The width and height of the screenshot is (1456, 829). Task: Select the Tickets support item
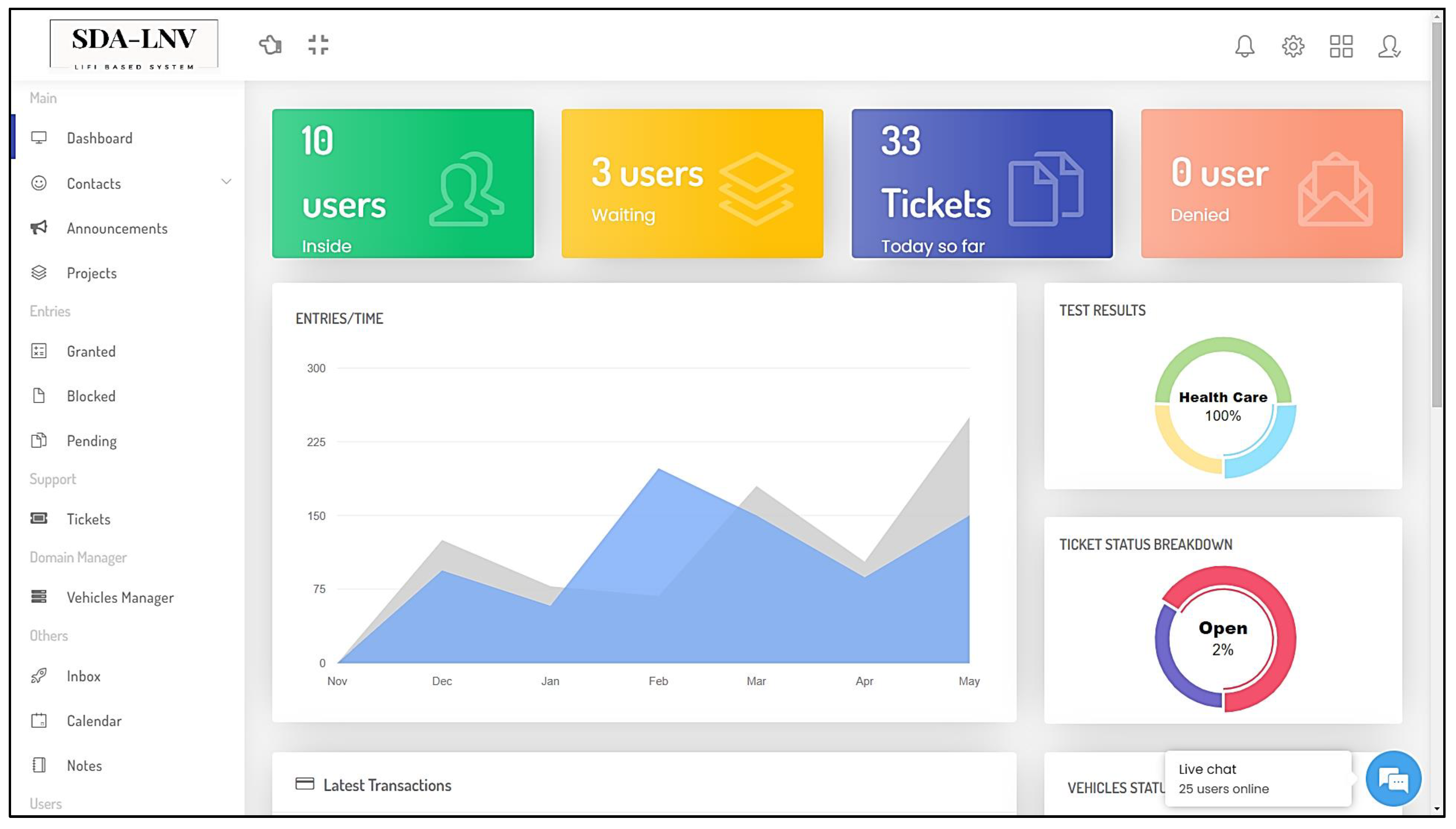88,519
